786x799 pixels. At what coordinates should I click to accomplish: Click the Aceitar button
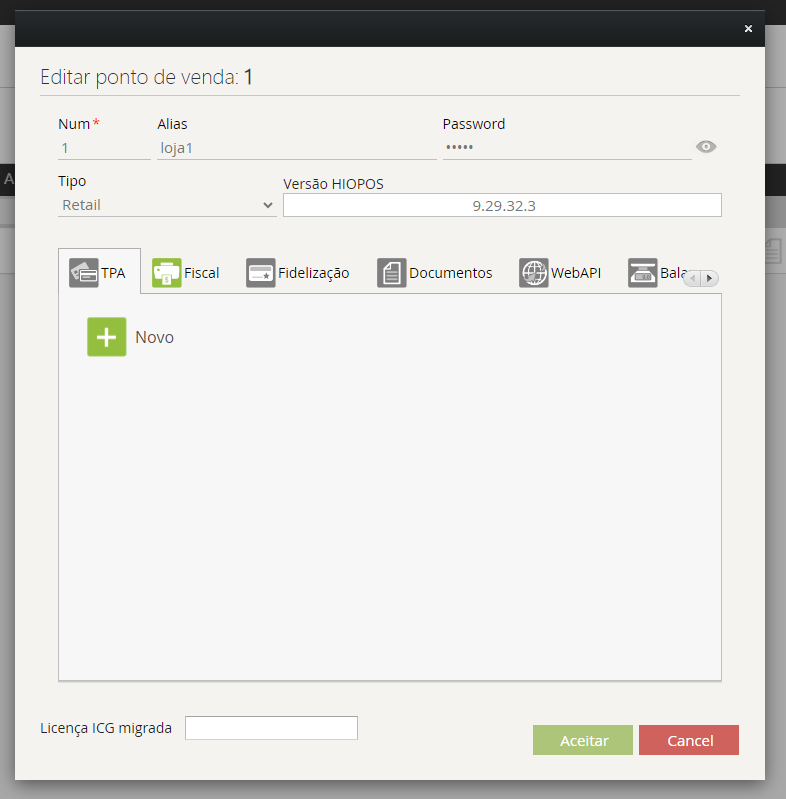pos(583,740)
